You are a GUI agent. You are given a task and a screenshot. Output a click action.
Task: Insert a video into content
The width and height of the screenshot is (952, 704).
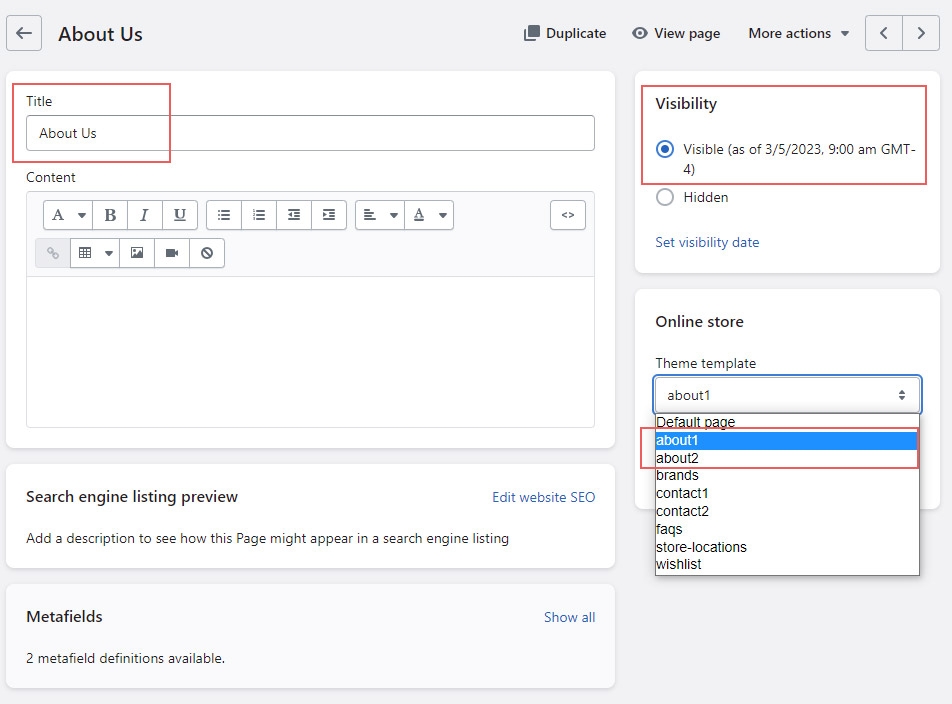click(171, 253)
